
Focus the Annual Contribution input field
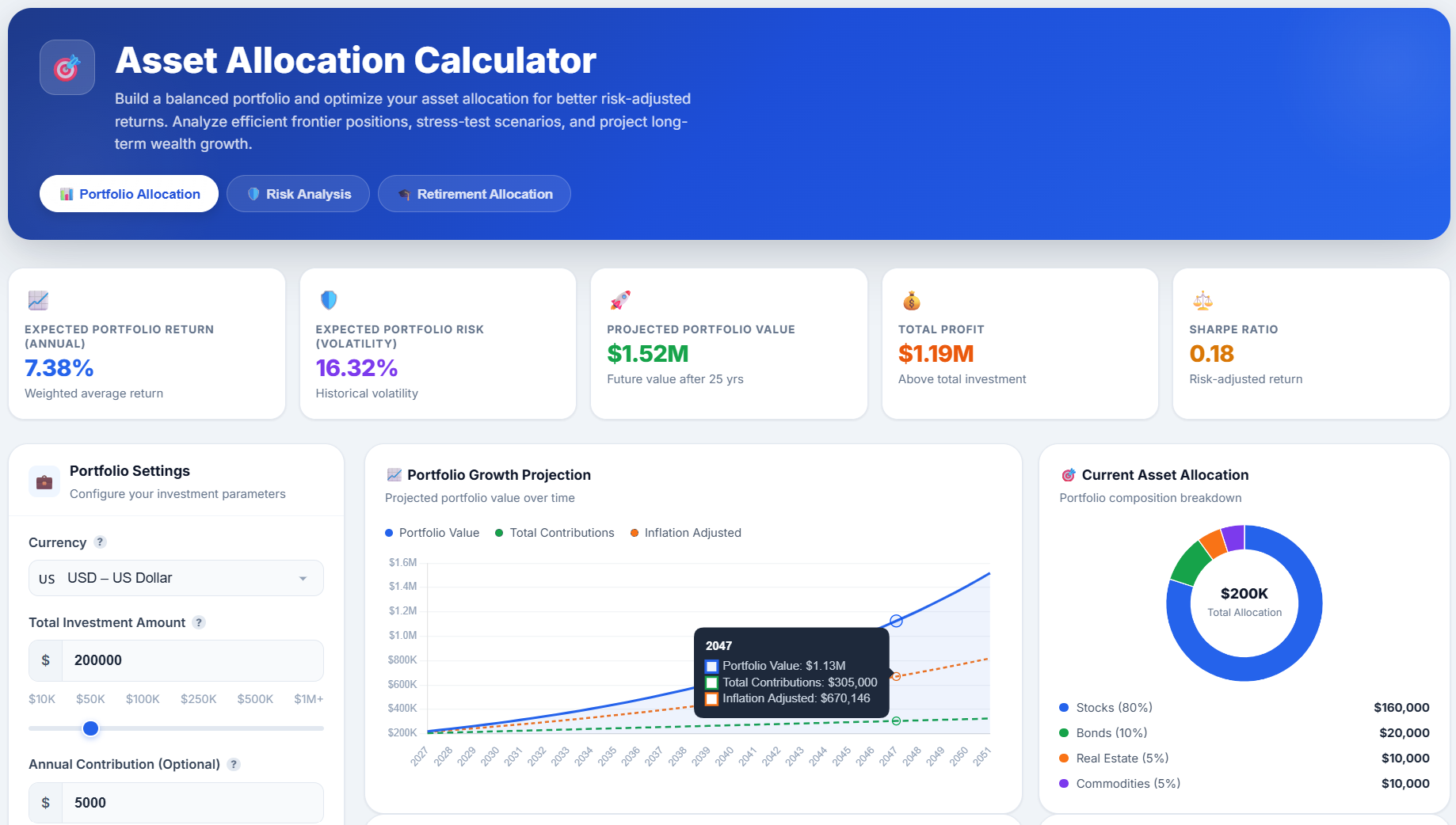coord(192,803)
